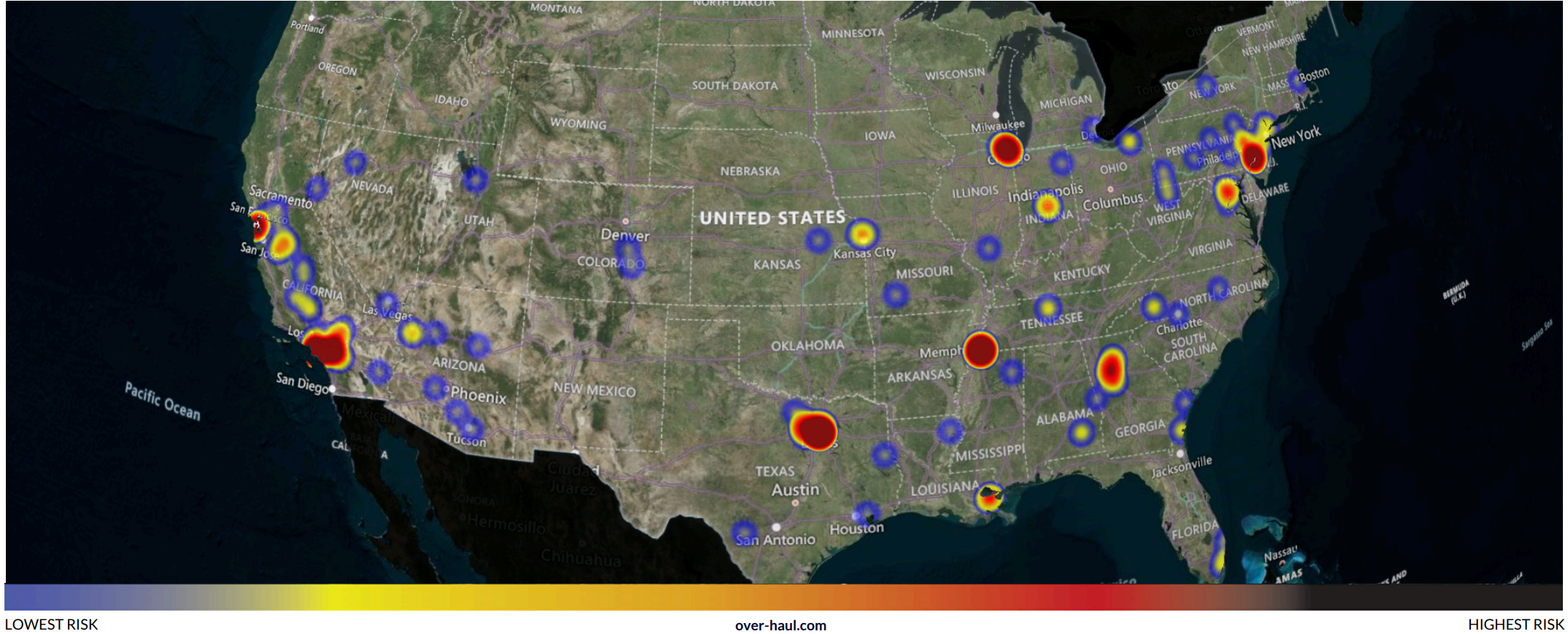Click the Jacksonville city label
This screenshot has height=634, width=1568.
pyautogui.click(x=1181, y=466)
